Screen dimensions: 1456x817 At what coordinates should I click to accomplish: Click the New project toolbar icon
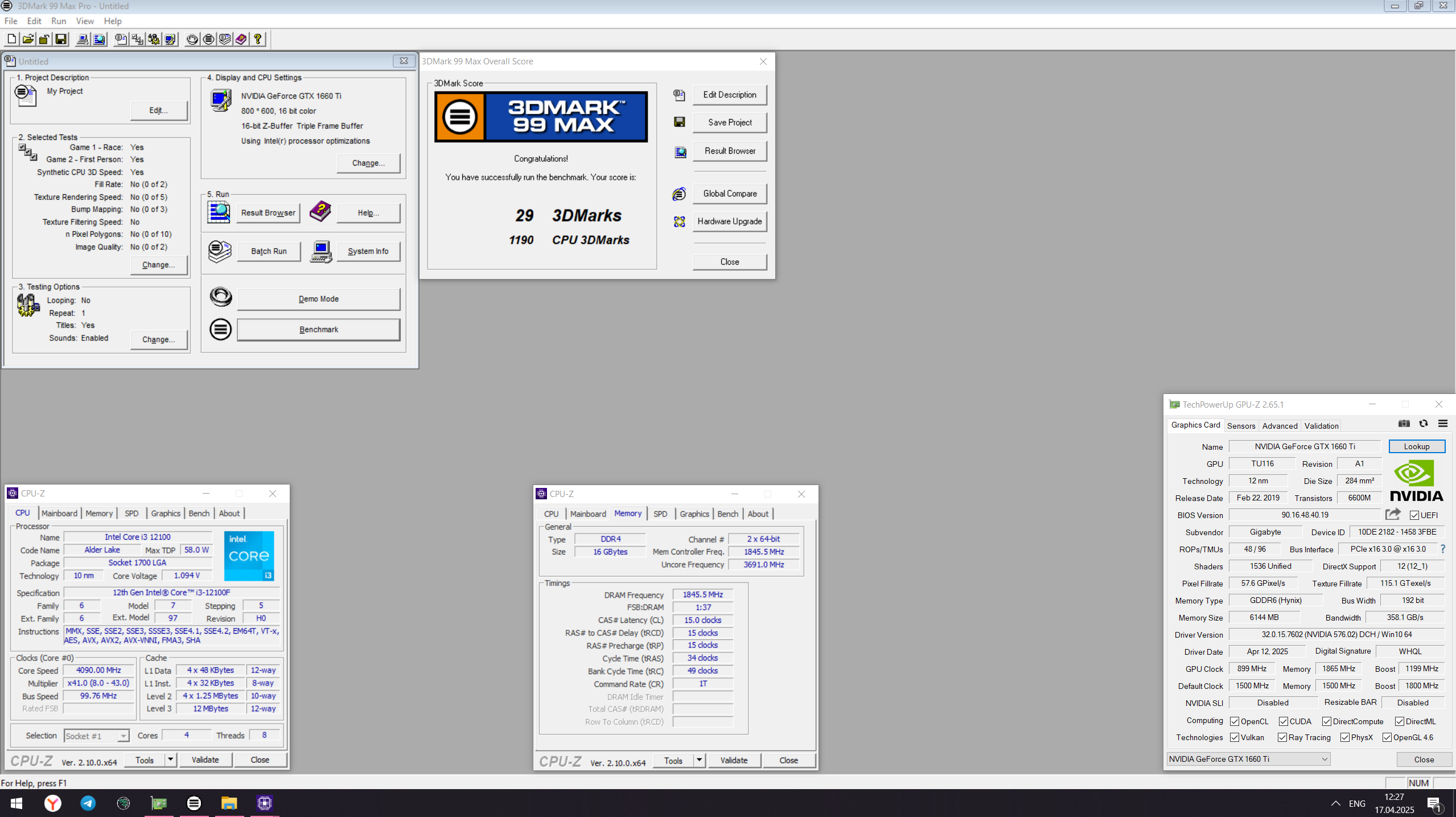(x=11, y=39)
